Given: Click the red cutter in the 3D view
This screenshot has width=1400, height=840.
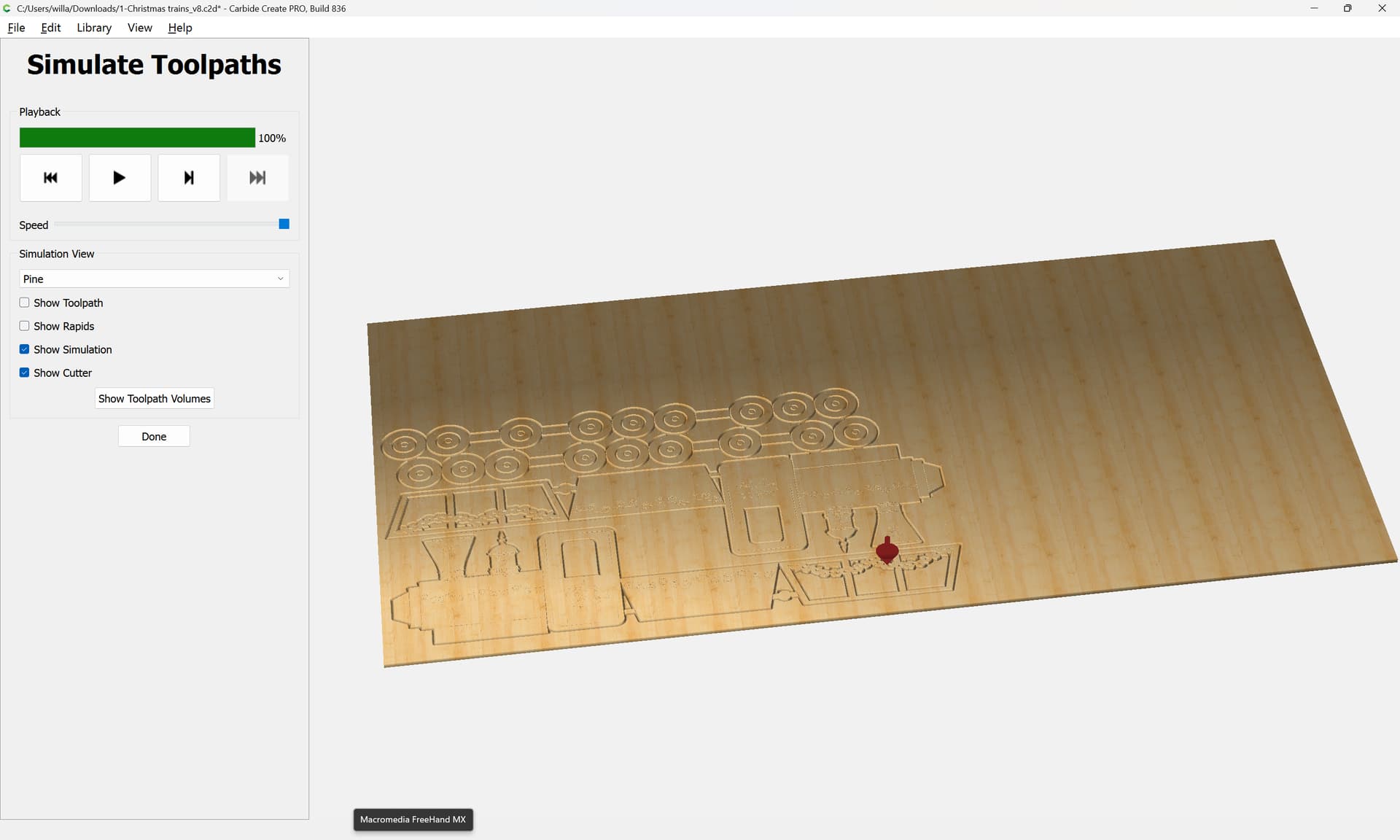Looking at the screenshot, I should pyautogui.click(x=887, y=551).
